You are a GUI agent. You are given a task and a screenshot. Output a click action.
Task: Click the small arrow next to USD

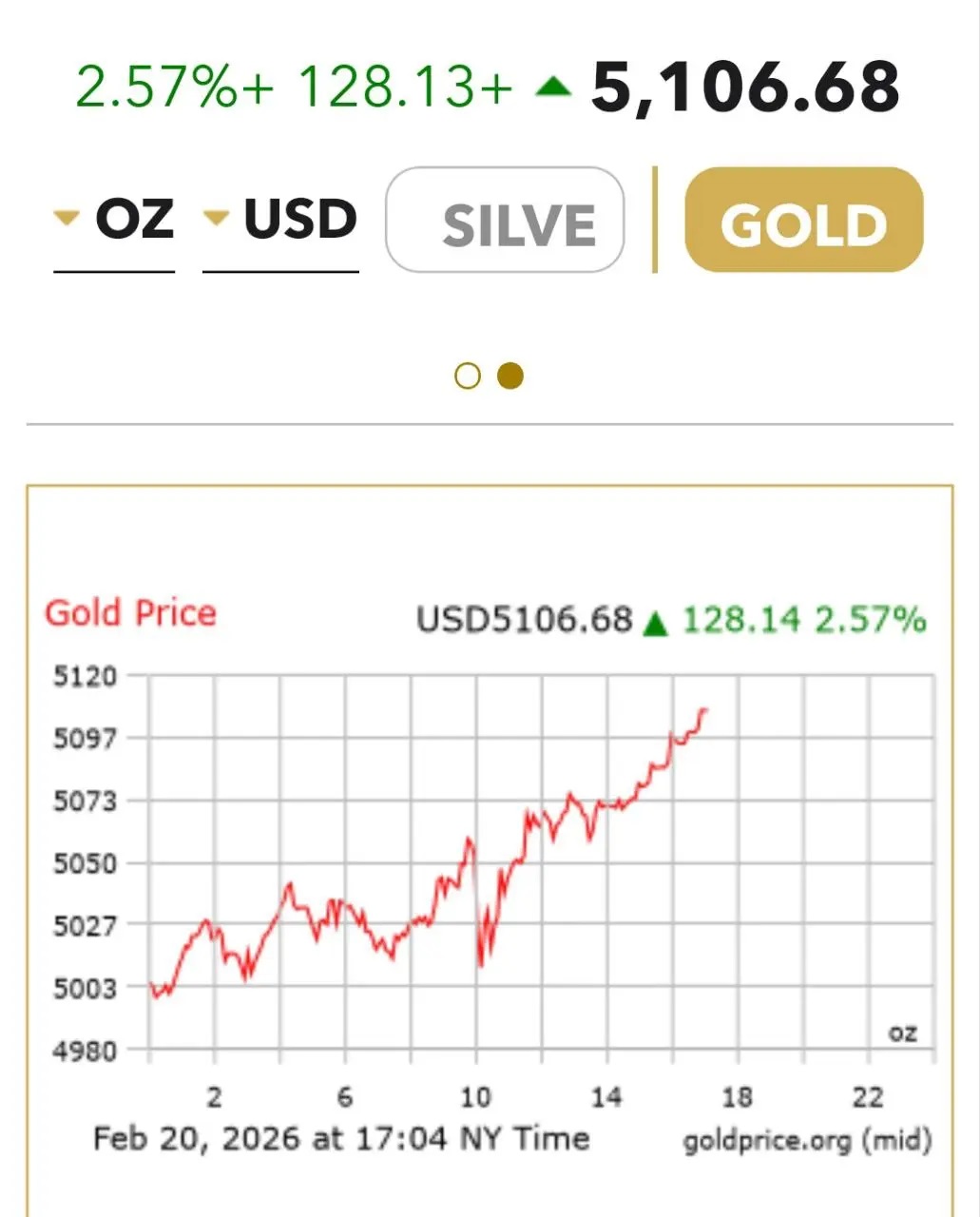[x=217, y=219]
